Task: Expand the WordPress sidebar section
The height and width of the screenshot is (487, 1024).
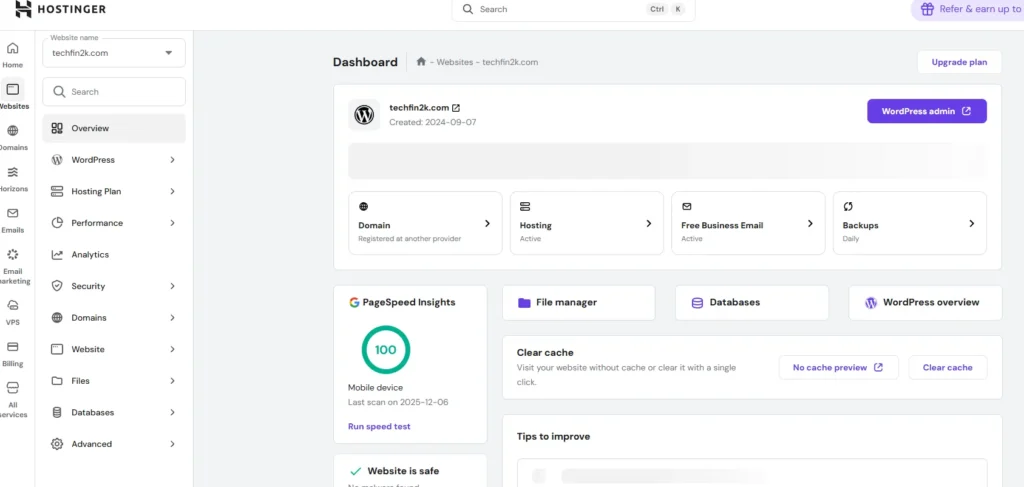Action: coord(172,160)
